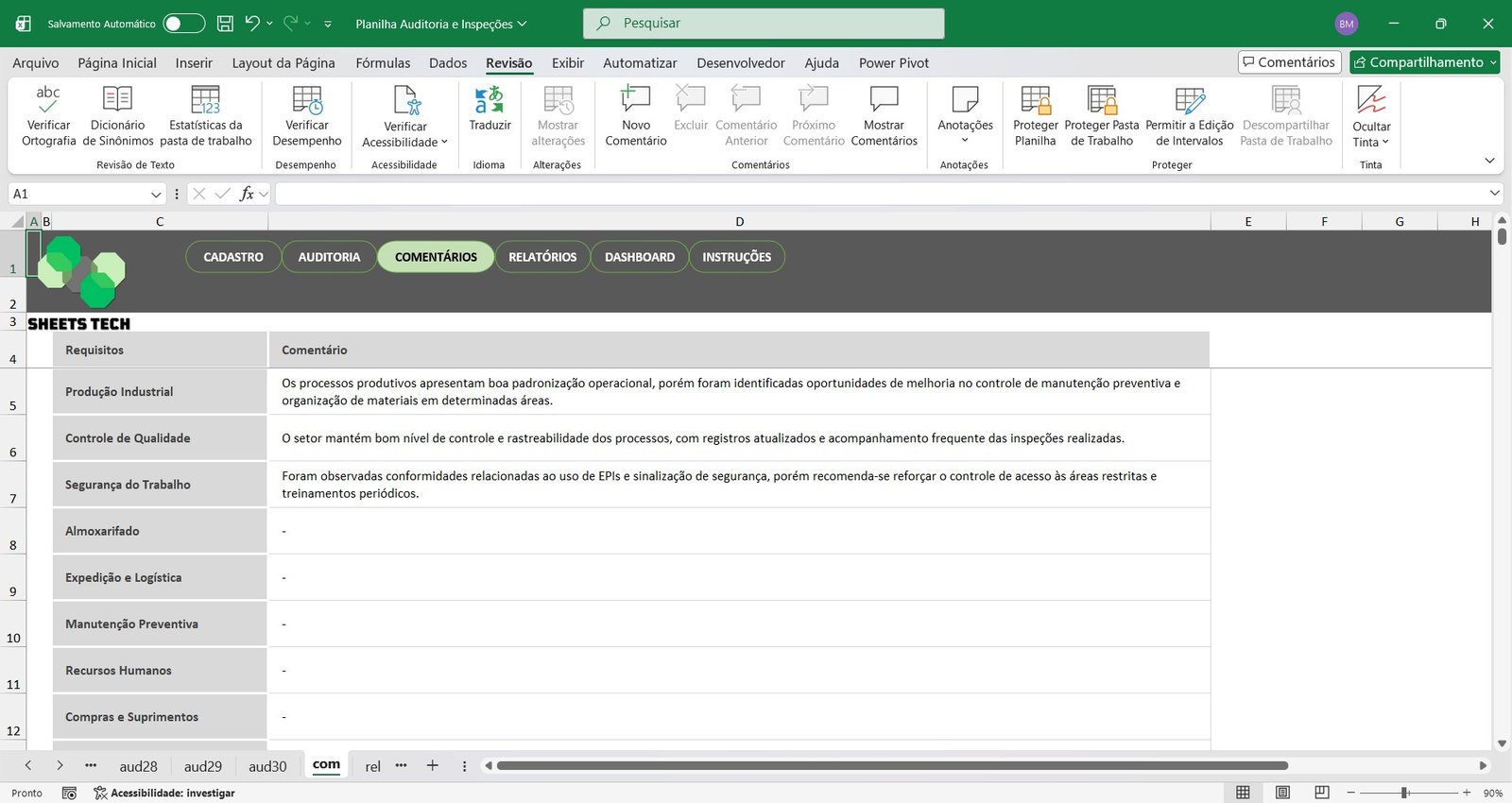Viewport: 1512px width, 803px height.
Task: Open the BM user account avatar
Action: point(1347,24)
